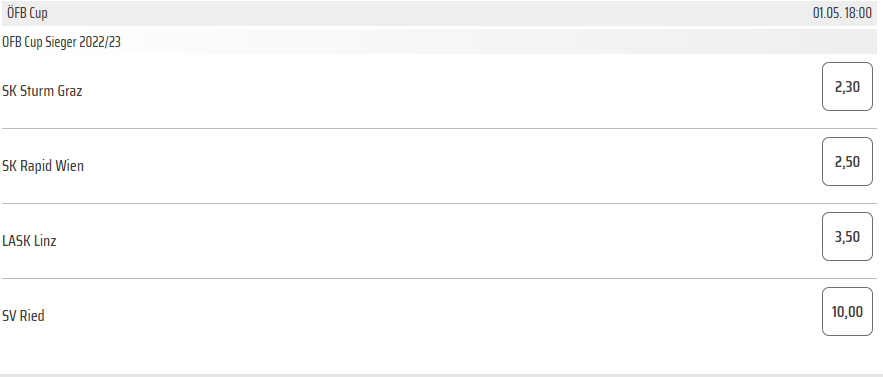Click the empty middle of the LASK Linz row
Viewport: 883px width, 377px height.
439,241
